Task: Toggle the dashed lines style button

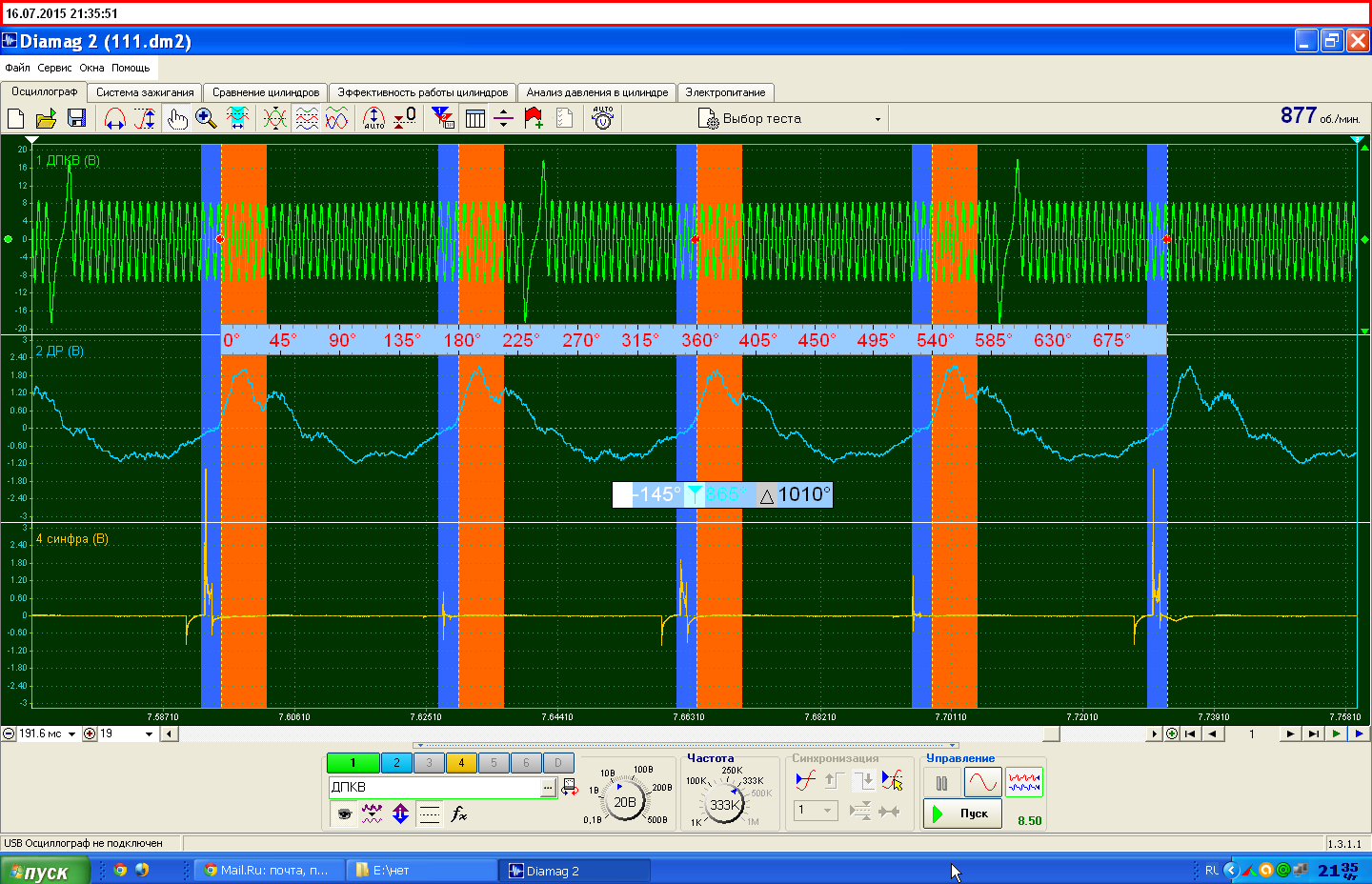Action: point(430,814)
